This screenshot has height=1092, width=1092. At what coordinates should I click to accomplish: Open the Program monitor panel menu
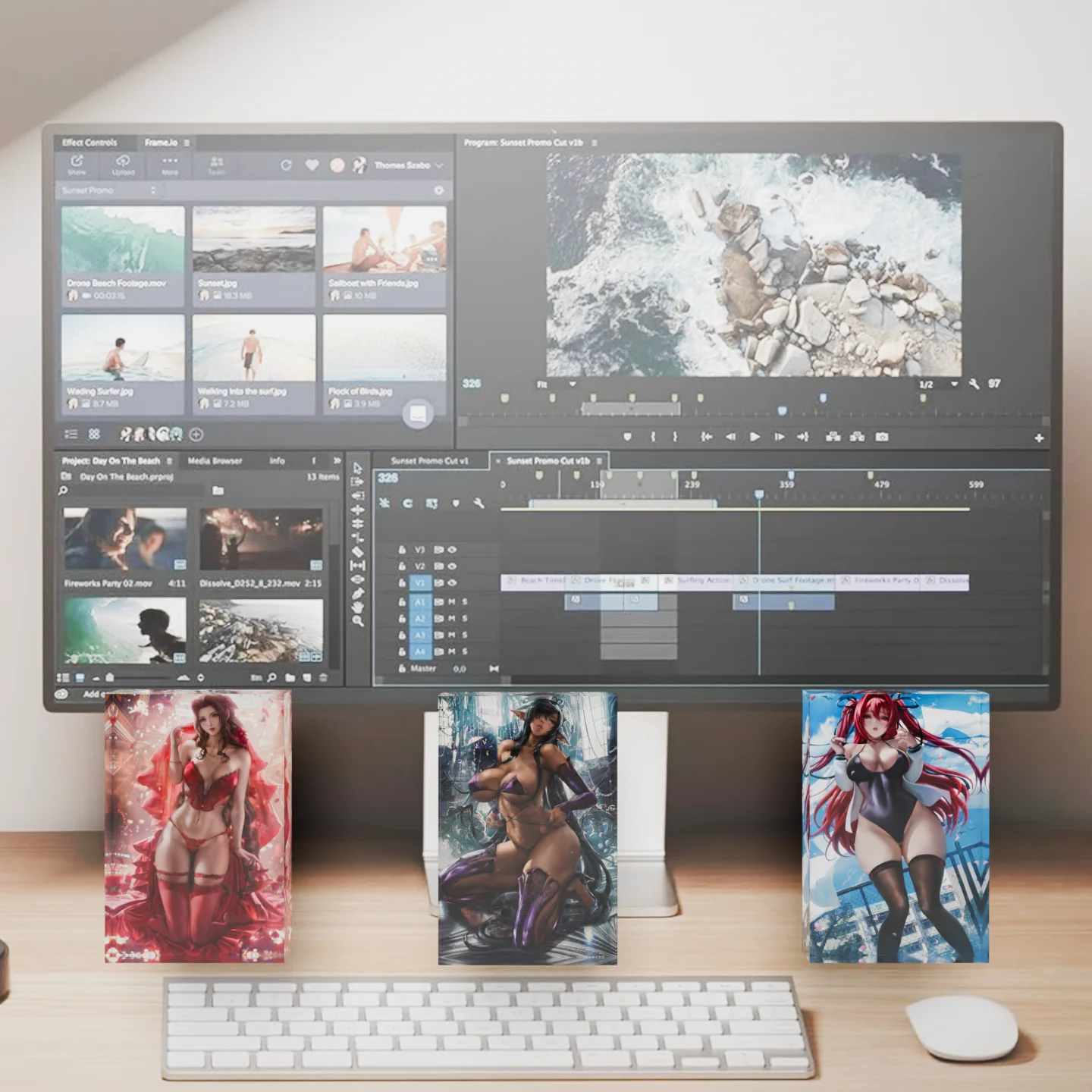click(x=595, y=143)
